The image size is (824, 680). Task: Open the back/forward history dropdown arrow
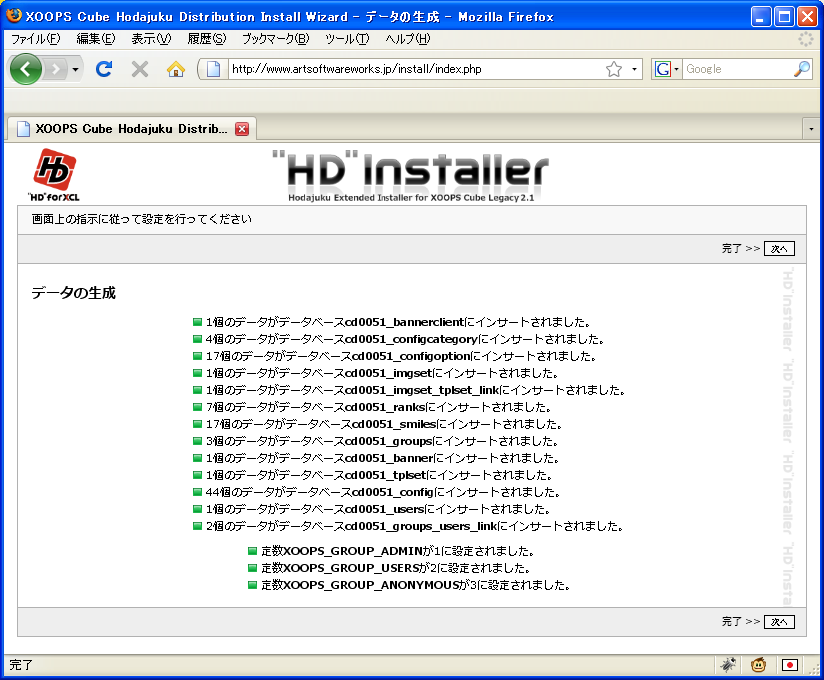pos(75,69)
